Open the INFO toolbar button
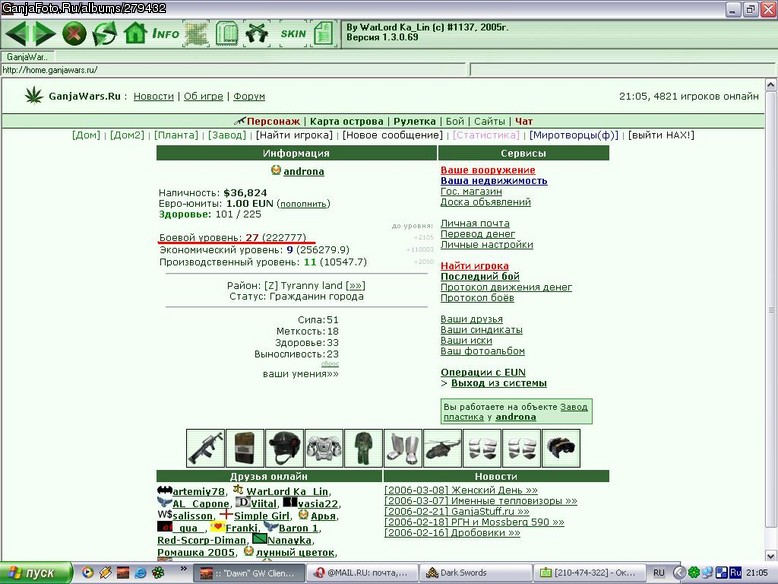Viewport: 778px width, 584px height. 165,34
